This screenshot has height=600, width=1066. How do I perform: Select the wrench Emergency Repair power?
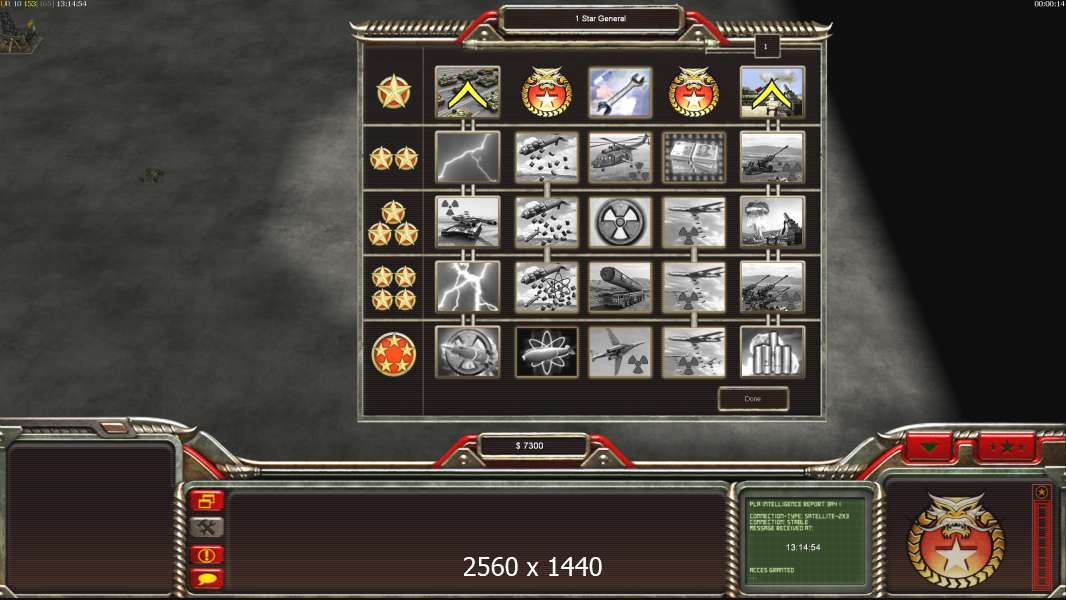pos(619,92)
